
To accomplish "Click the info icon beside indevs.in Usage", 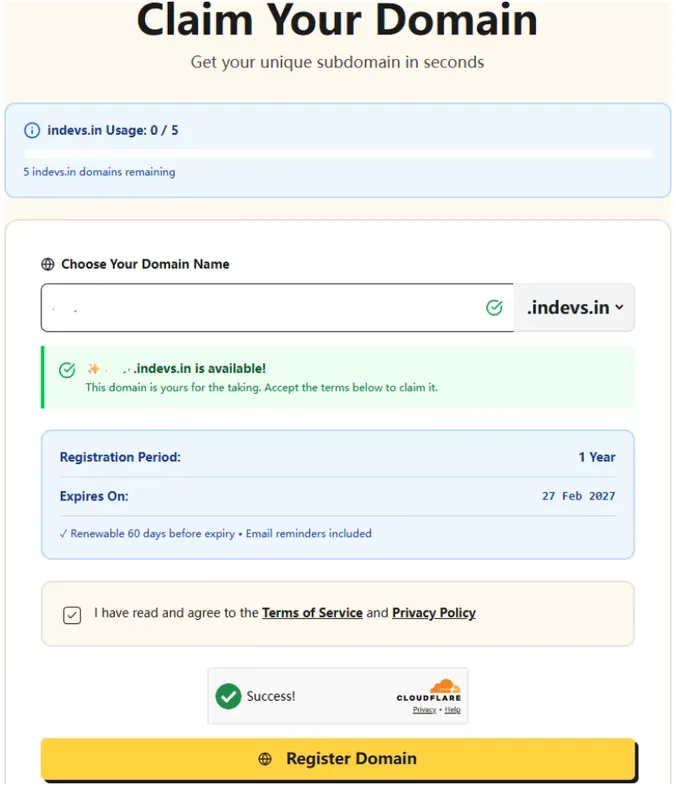I will coord(32,131).
